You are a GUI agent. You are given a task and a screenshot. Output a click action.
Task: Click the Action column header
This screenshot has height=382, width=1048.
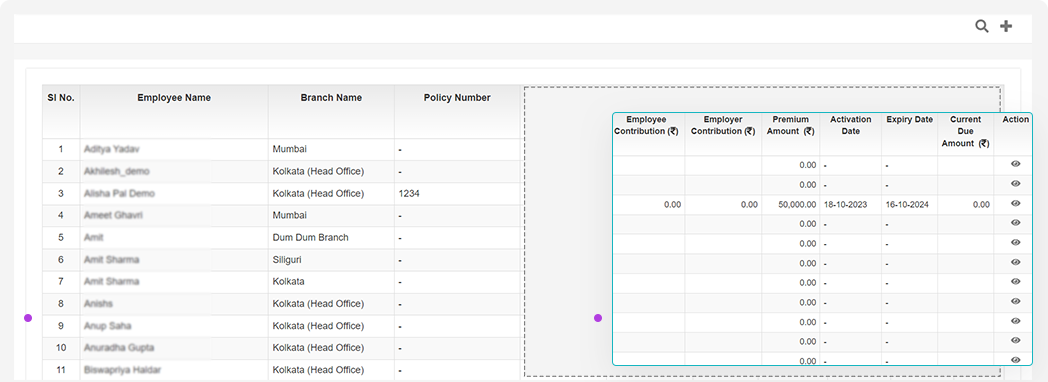(1015, 120)
